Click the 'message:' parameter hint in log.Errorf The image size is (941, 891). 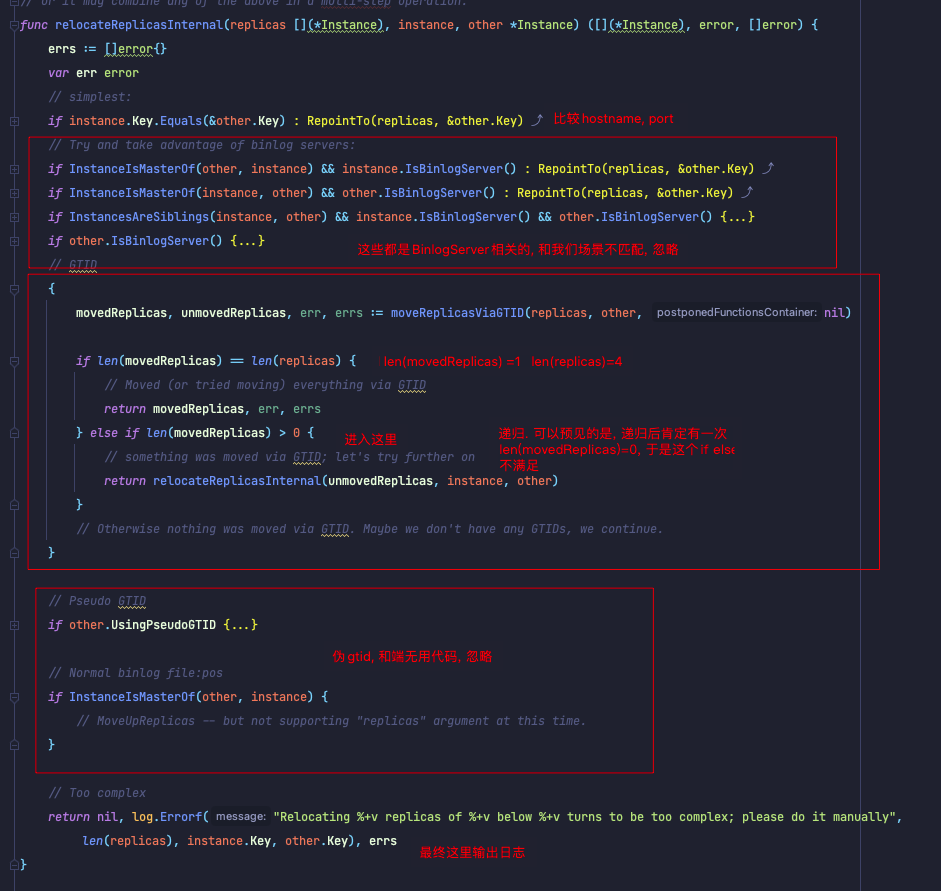[241, 817]
